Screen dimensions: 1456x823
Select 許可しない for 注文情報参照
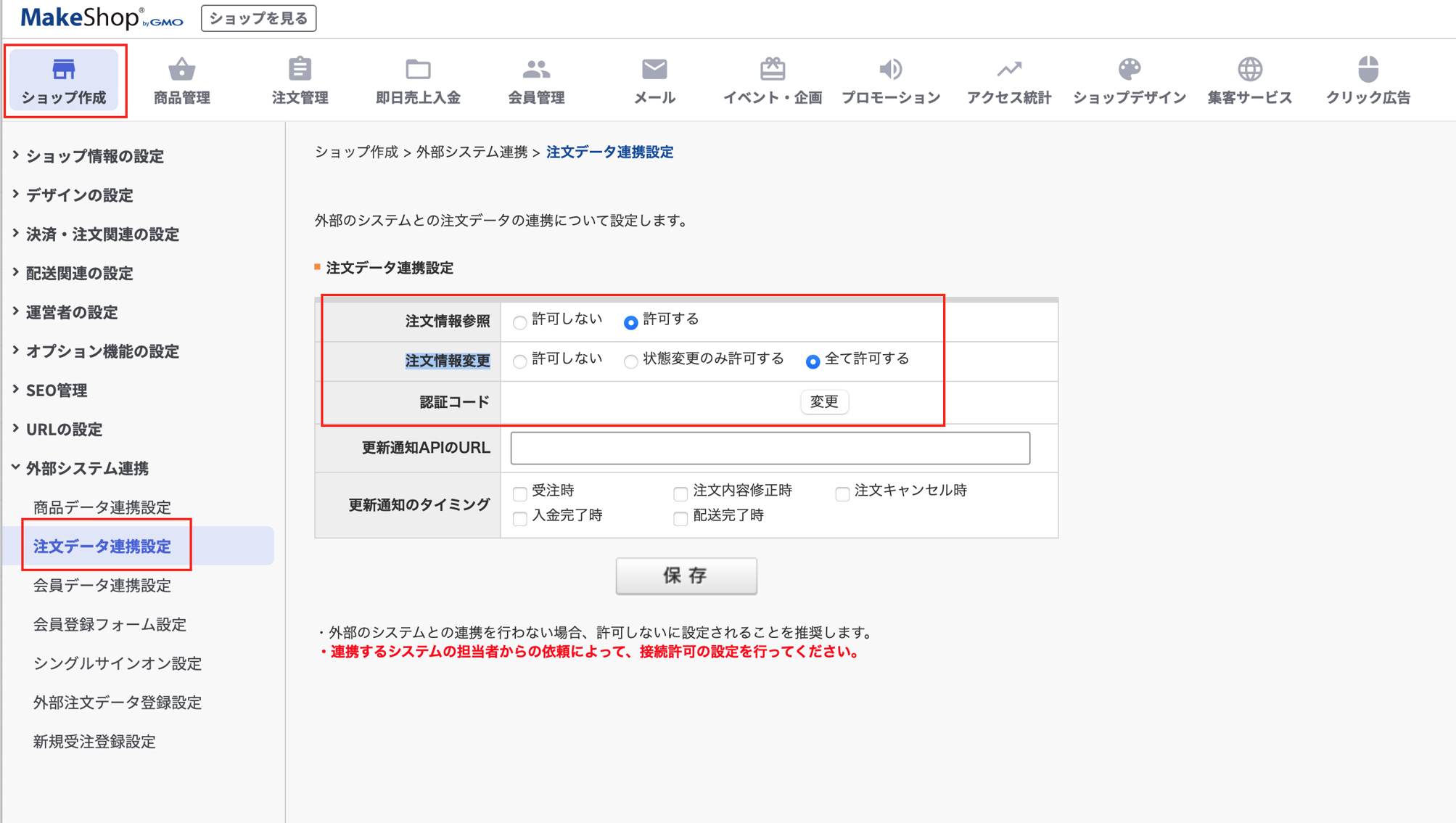(519, 321)
